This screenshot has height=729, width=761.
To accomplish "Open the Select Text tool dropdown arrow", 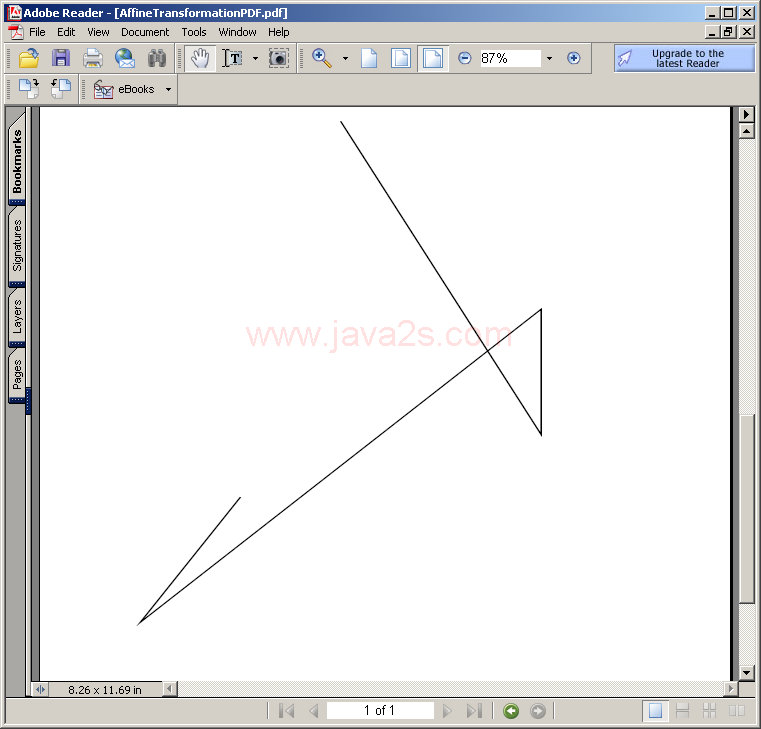I will tap(255, 58).
